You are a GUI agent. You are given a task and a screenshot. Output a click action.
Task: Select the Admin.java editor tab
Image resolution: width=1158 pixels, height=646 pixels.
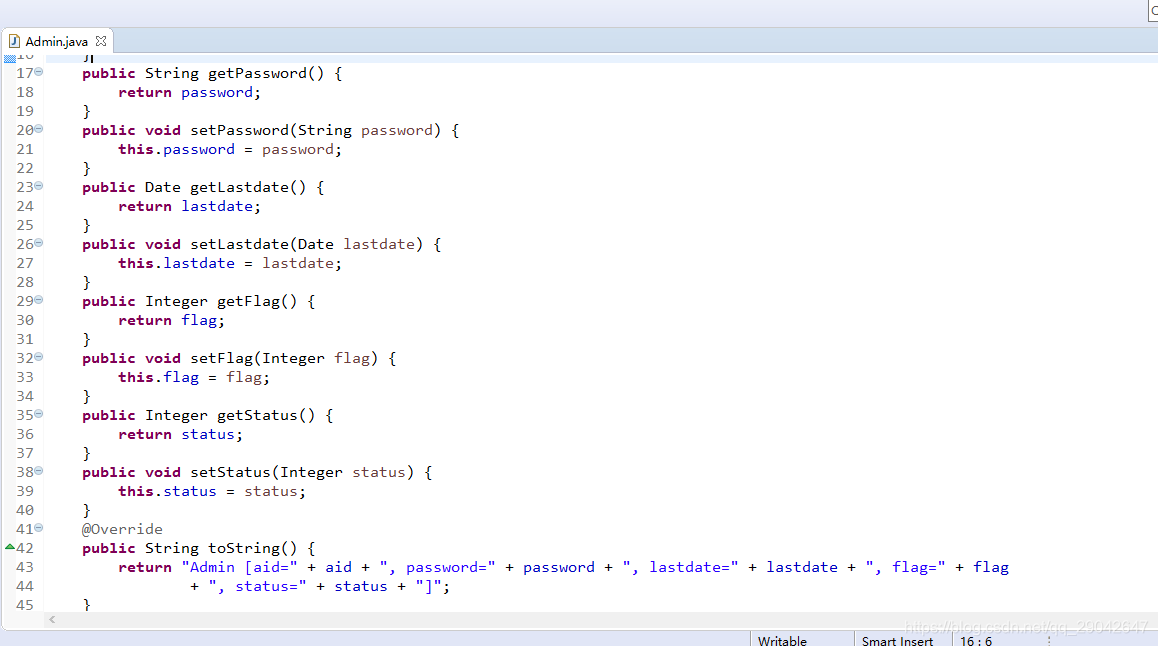(56, 41)
